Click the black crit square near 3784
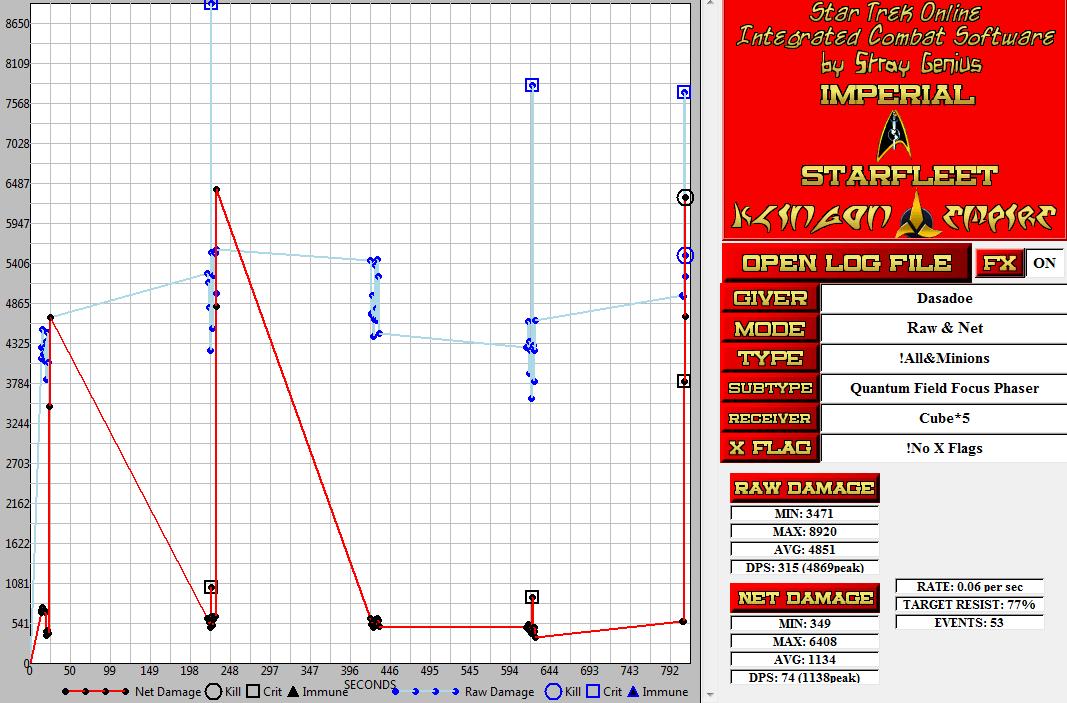Image resolution: width=1067 pixels, height=703 pixels. click(684, 381)
